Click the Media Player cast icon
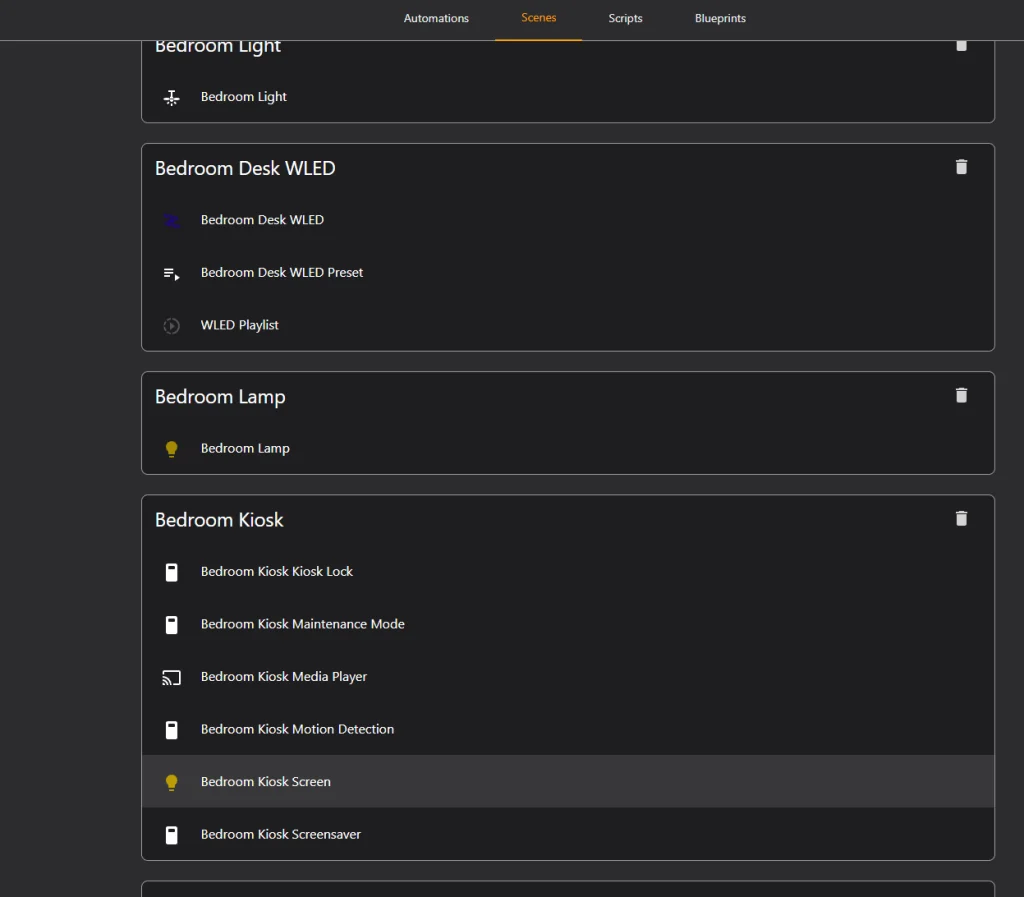Image resolution: width=1024 pixels, height=897 pixels. (171, 678)
